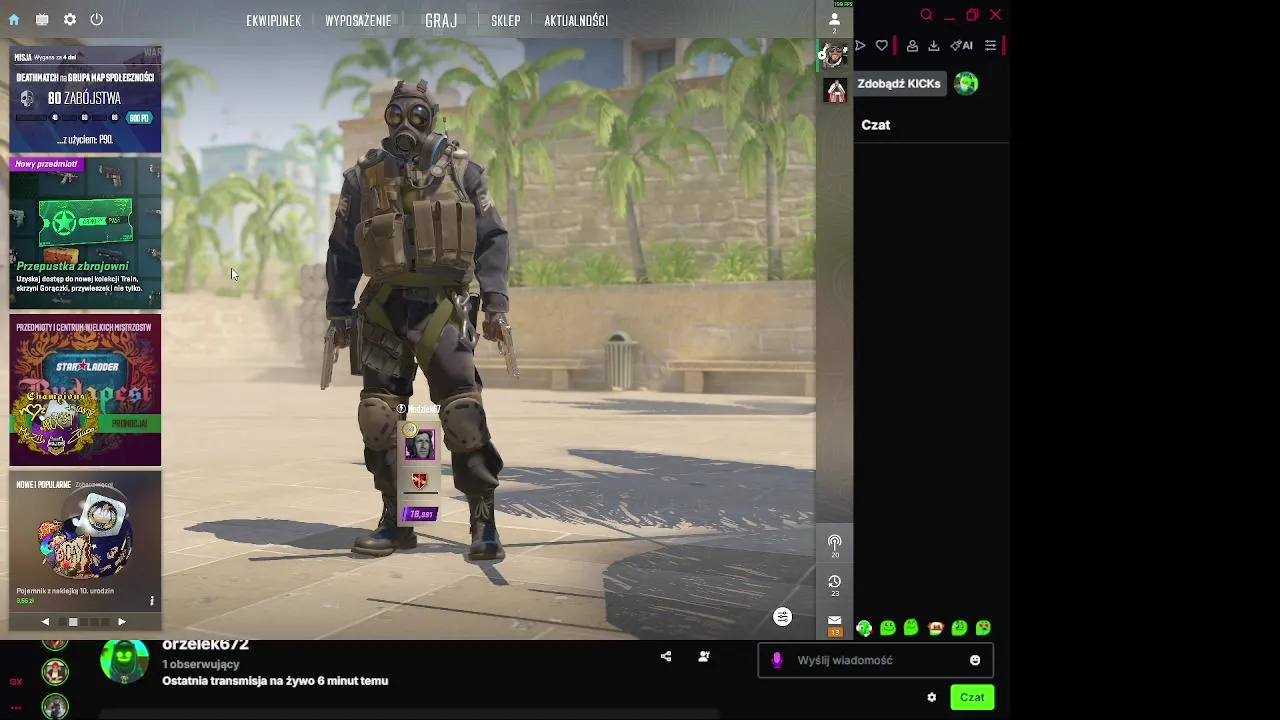This screenshot has width=1280, height=720.
Task: Click the Zdobądź KICKs button
Action: pyautogui.click(x=898, y=84)
